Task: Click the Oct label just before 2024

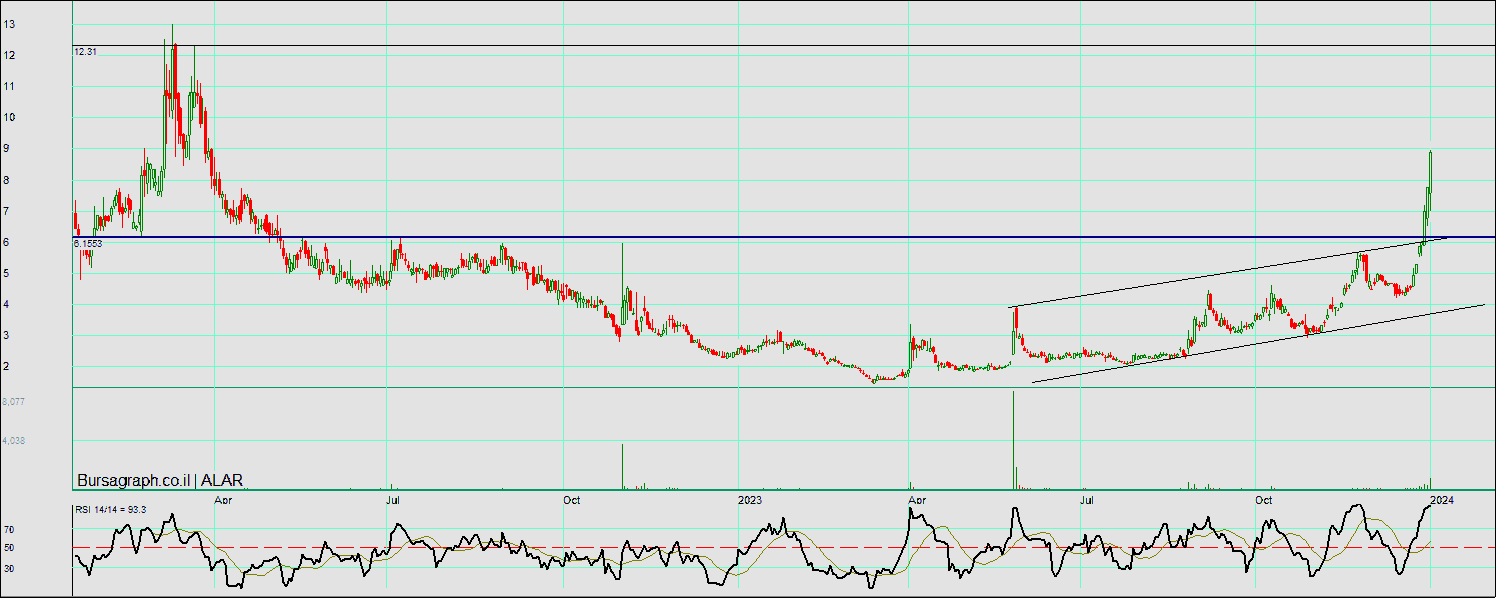Action: pyautogui.click(x=1263, y=498)
